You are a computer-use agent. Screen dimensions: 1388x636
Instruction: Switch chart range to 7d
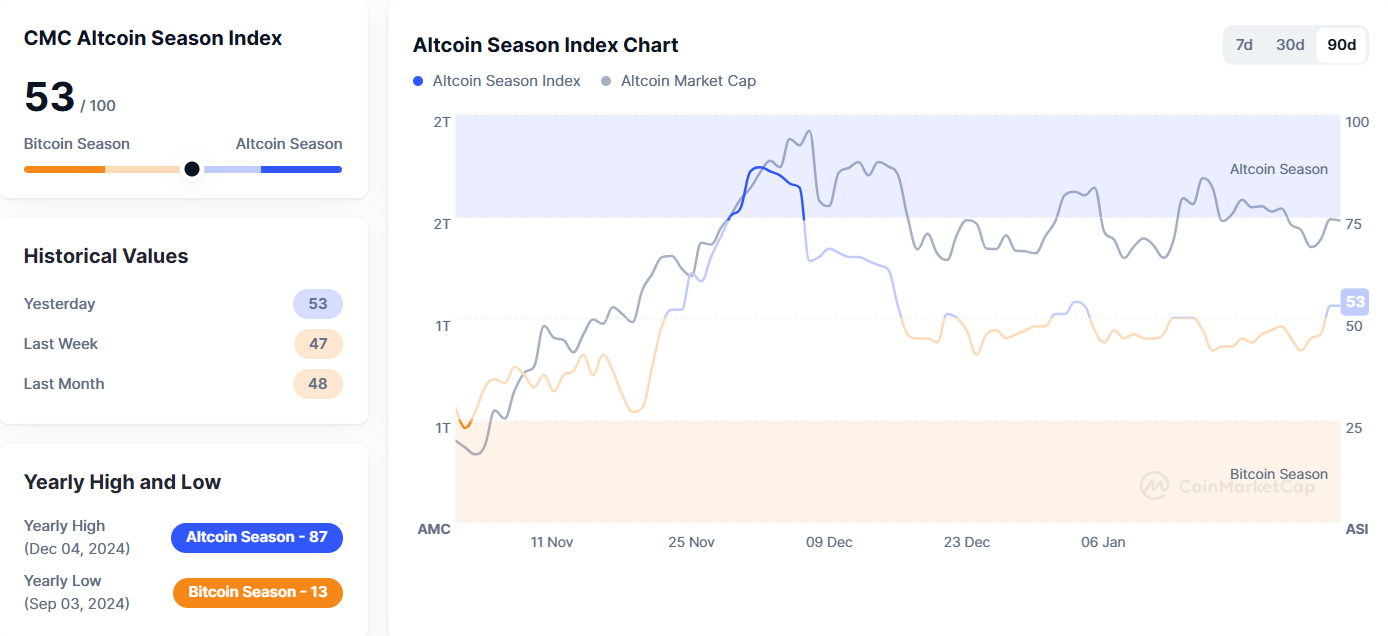1244,45
